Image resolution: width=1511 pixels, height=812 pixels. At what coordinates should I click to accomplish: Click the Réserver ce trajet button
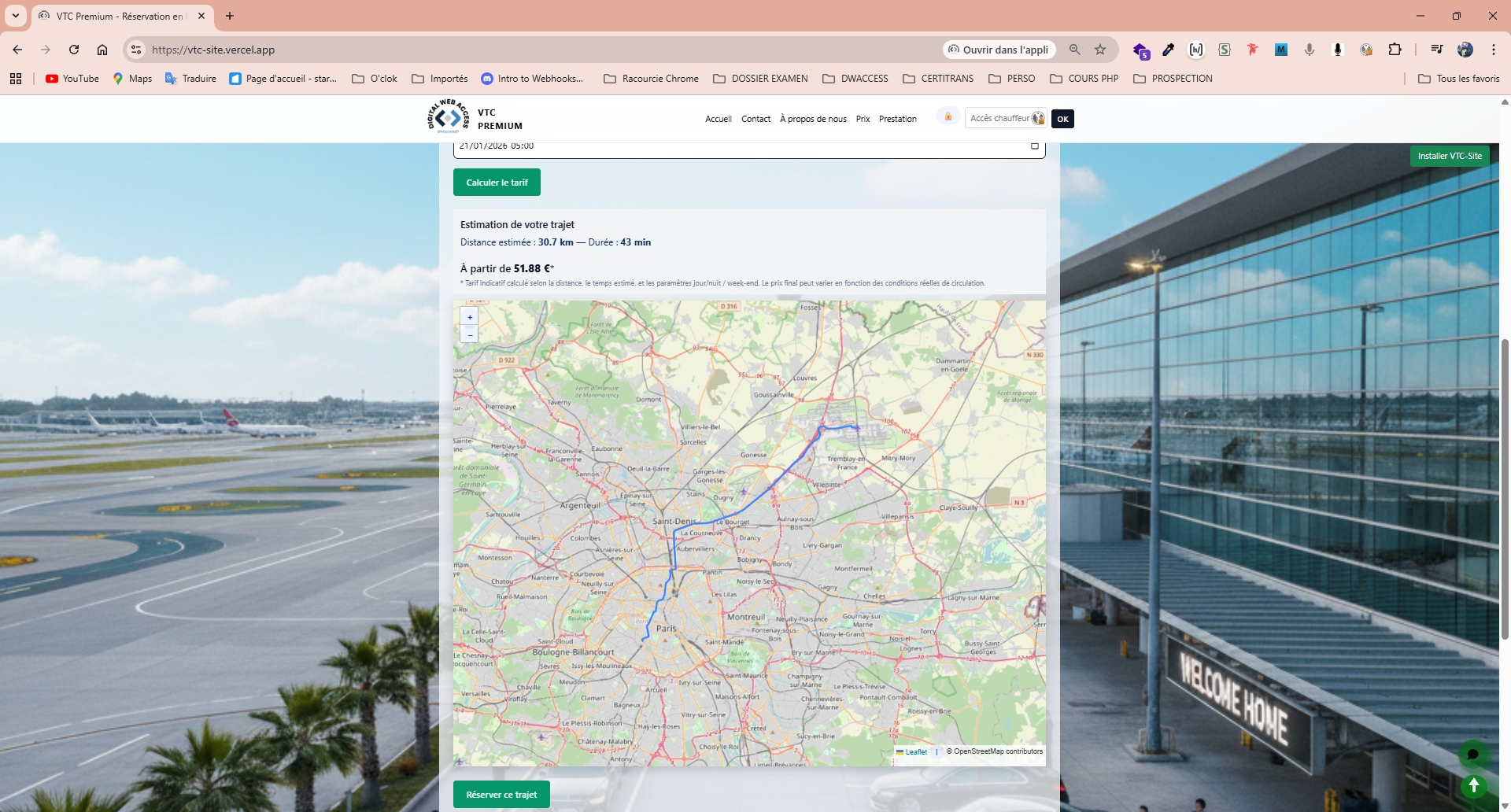pos(501,794)
